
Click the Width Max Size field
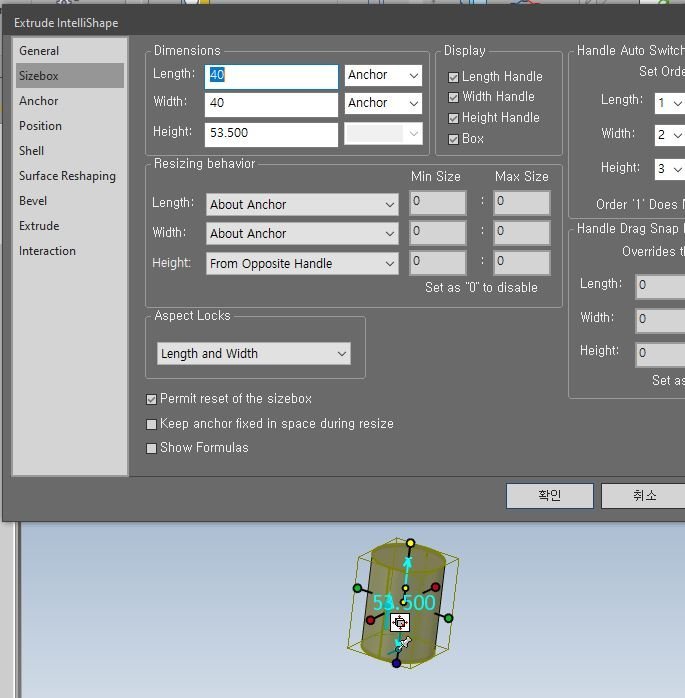522,232
